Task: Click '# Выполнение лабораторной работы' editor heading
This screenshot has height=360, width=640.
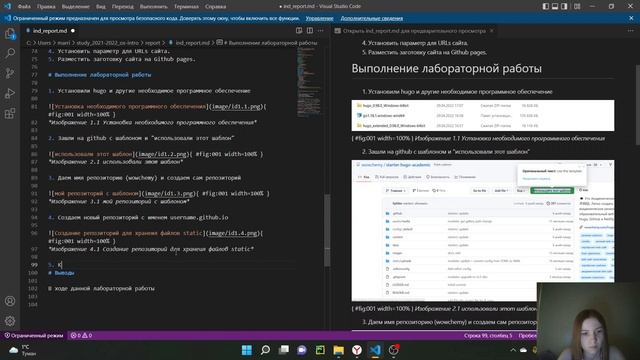Action: 100,75
